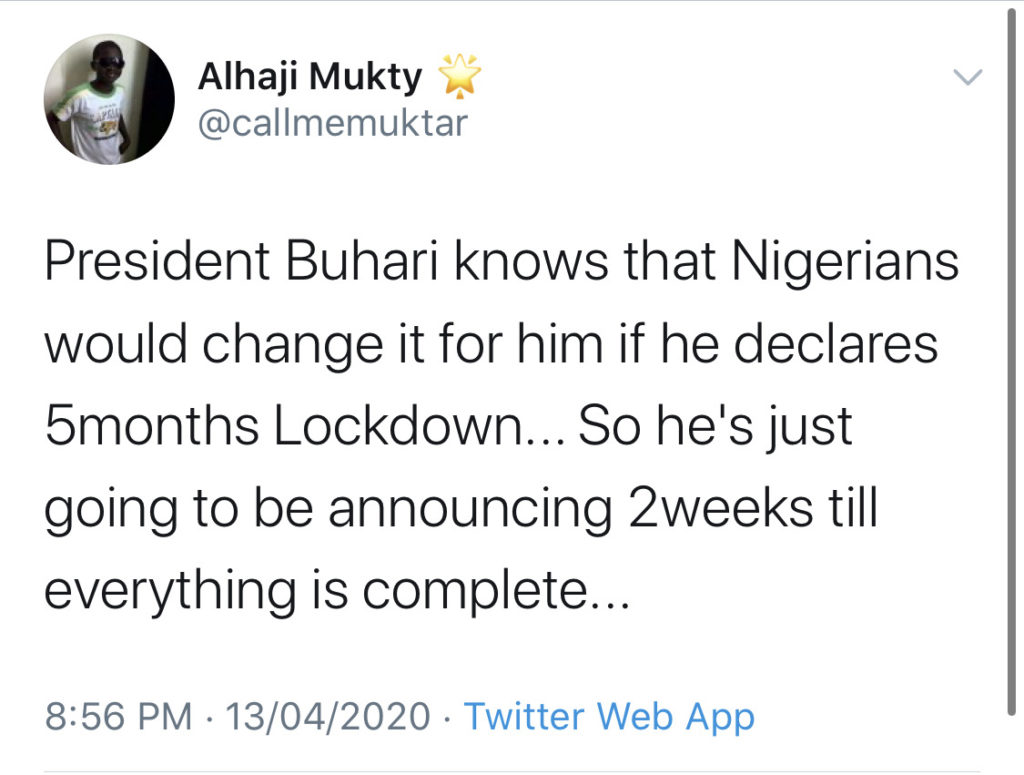Click the words So he's just
The width and height of the screenshot is (1024, 775).
716,428
